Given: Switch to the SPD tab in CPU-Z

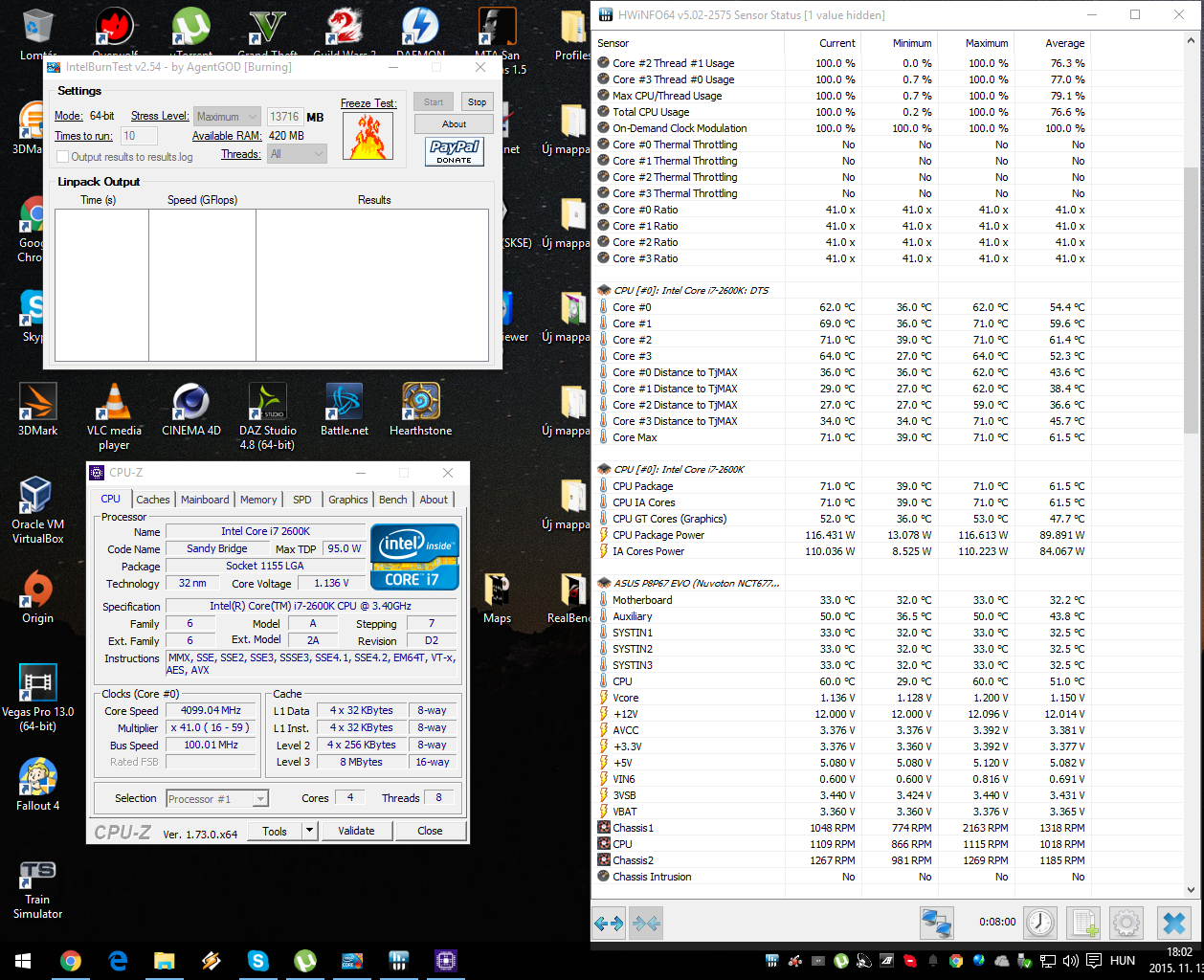Looking at the screenshot, I should (302, 500).
